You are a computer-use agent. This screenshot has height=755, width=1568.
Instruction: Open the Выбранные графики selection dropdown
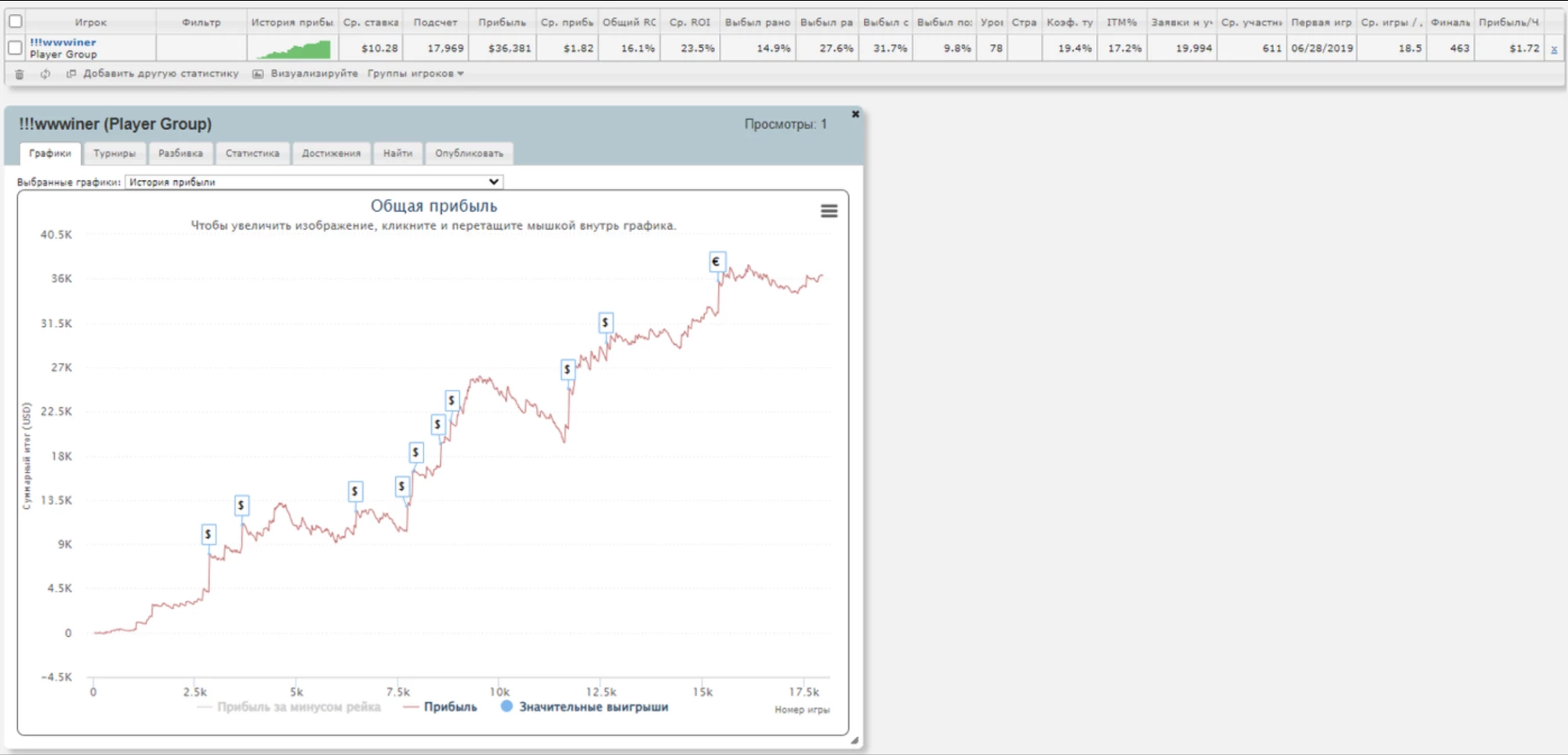tap(314, 182)
